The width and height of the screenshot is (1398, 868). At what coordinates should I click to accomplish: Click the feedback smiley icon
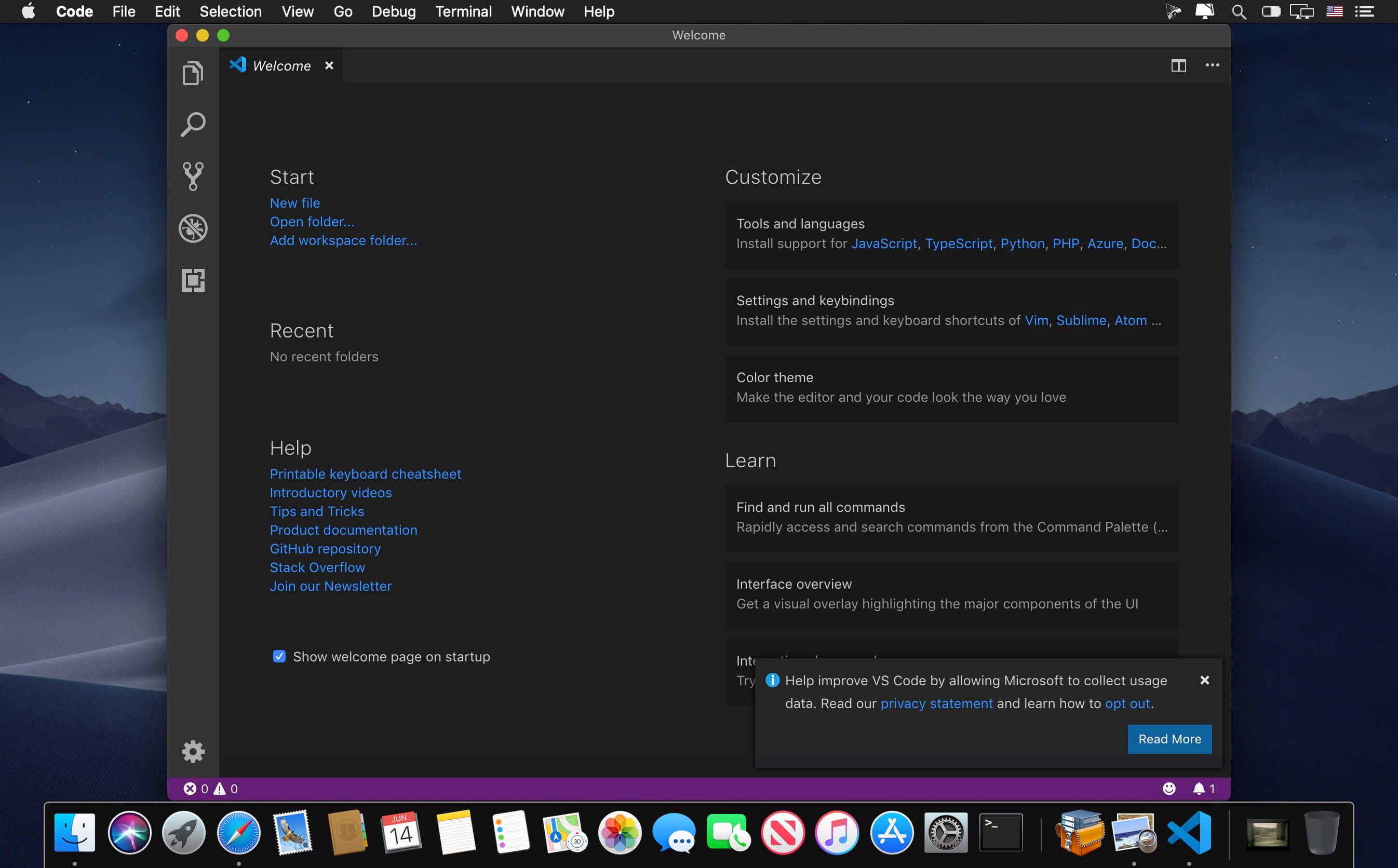[1169, 789]
